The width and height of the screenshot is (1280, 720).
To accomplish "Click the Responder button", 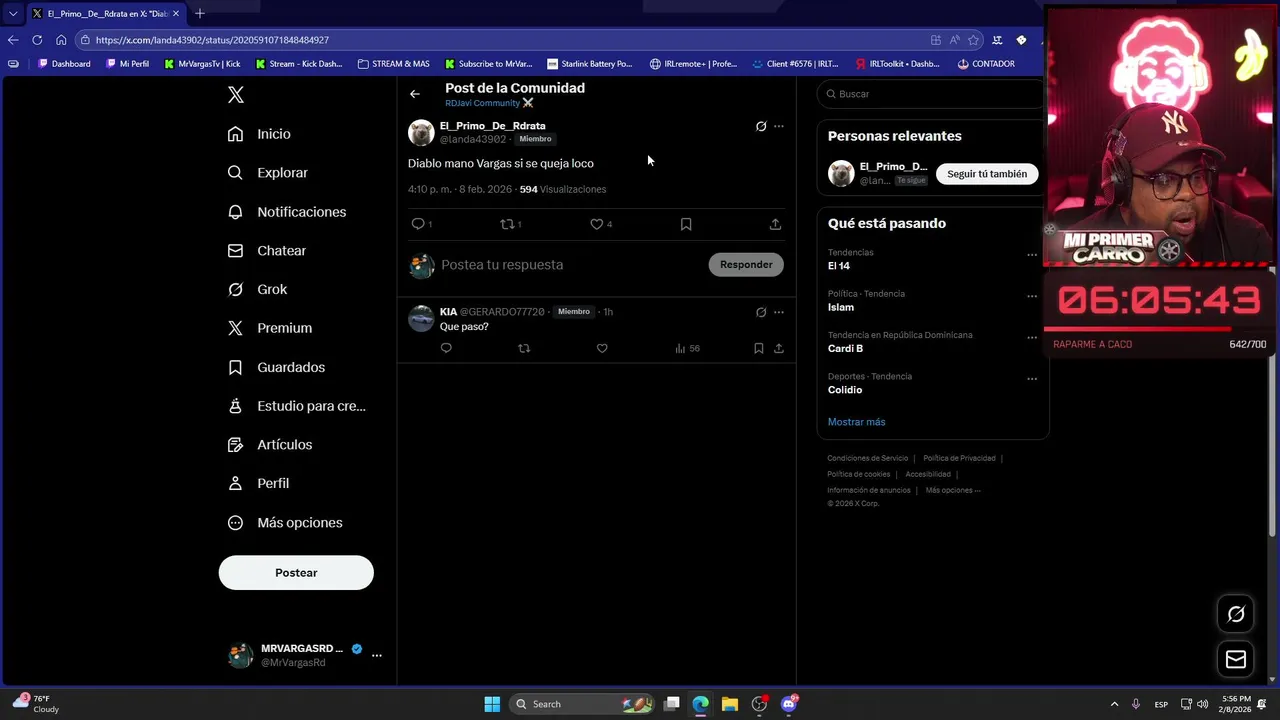I will tap(746, 265).
